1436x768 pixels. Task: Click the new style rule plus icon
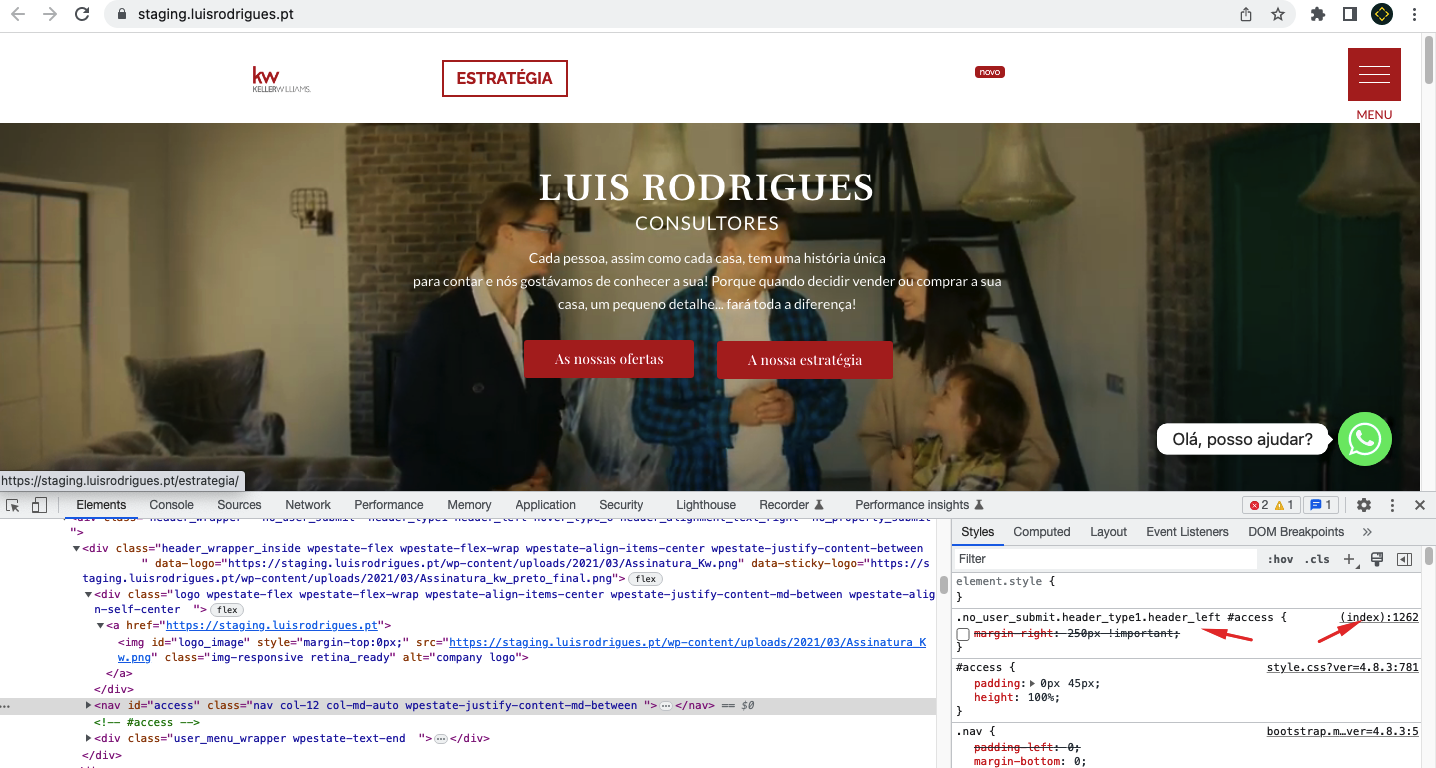pos(1349,559)
